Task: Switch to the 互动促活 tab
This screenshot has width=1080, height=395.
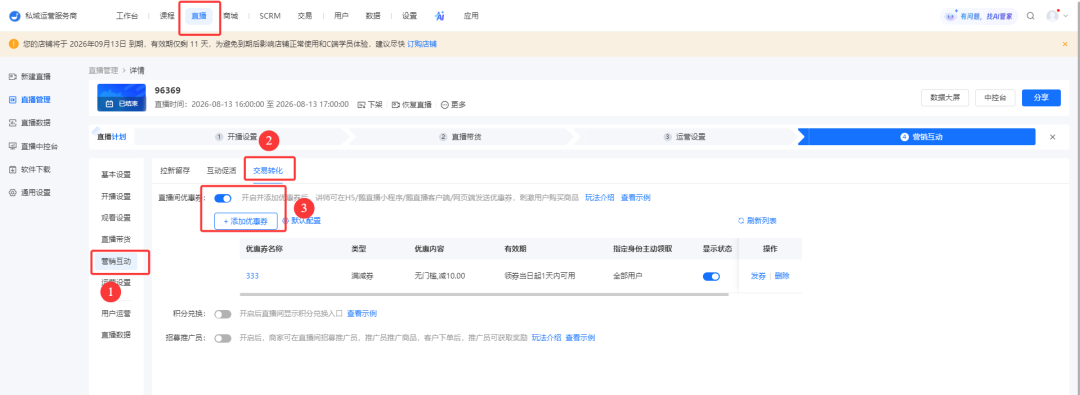Action: pos(221,170)
